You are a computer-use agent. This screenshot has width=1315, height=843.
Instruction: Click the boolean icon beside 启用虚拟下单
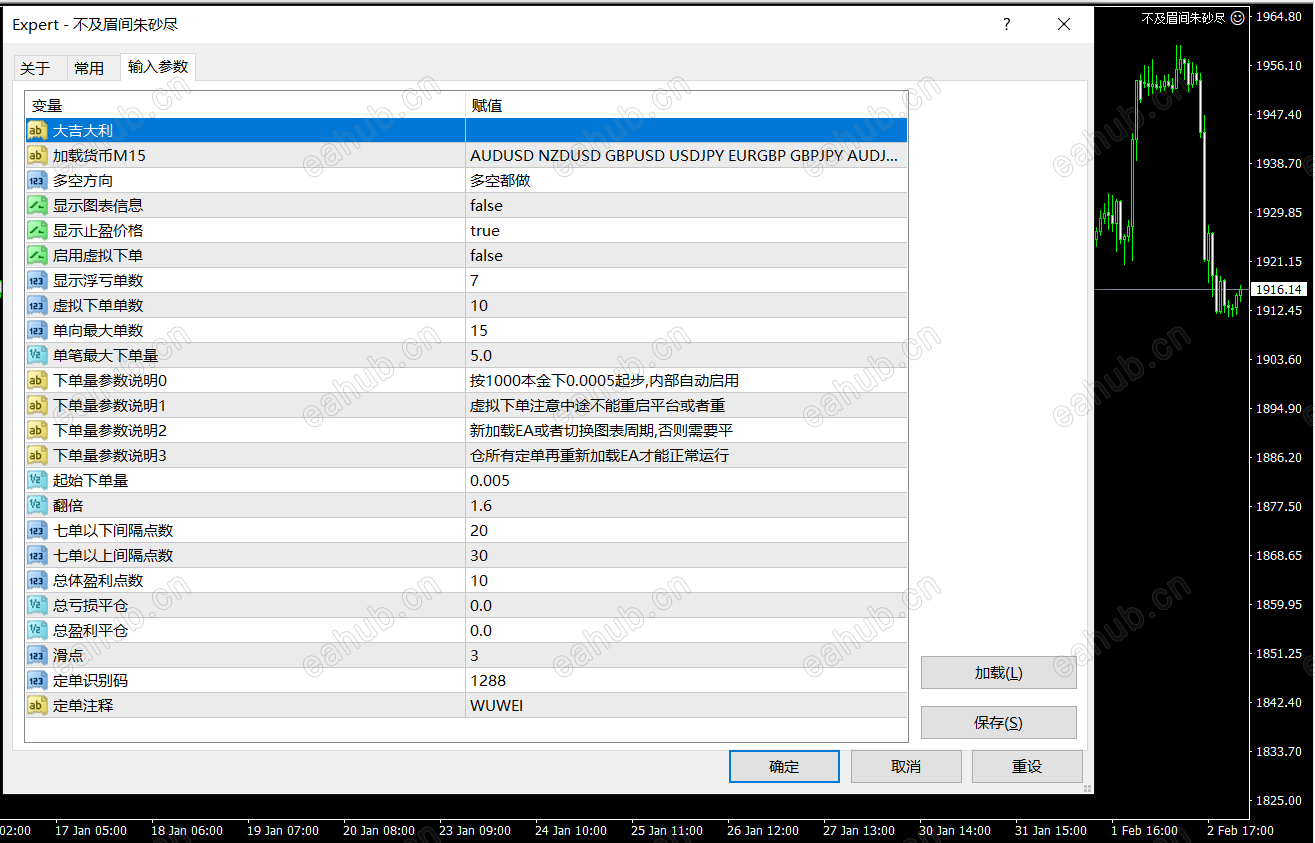(x=37, y=255)
